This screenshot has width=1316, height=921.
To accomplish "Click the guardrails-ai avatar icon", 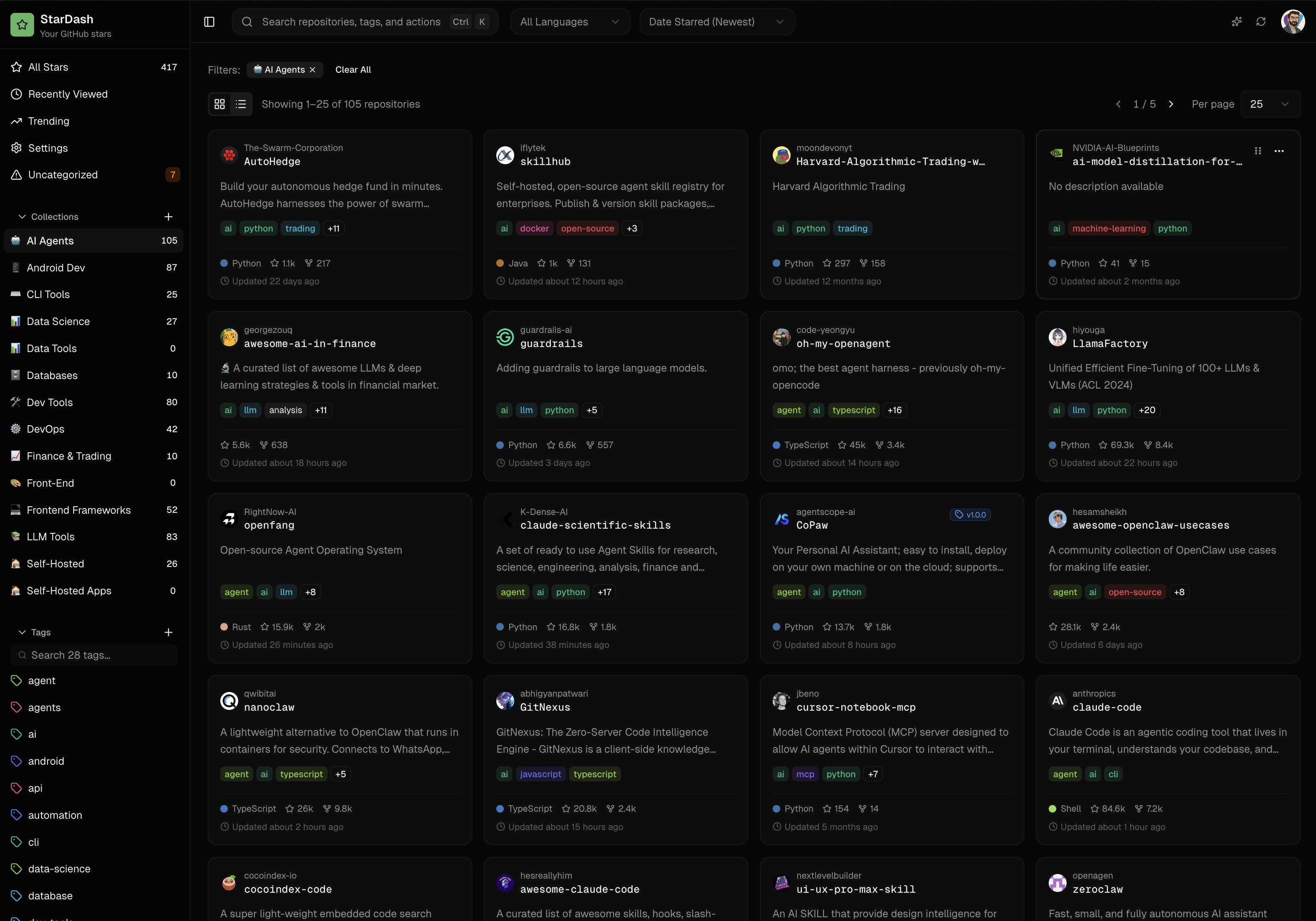I will (505, 337).
